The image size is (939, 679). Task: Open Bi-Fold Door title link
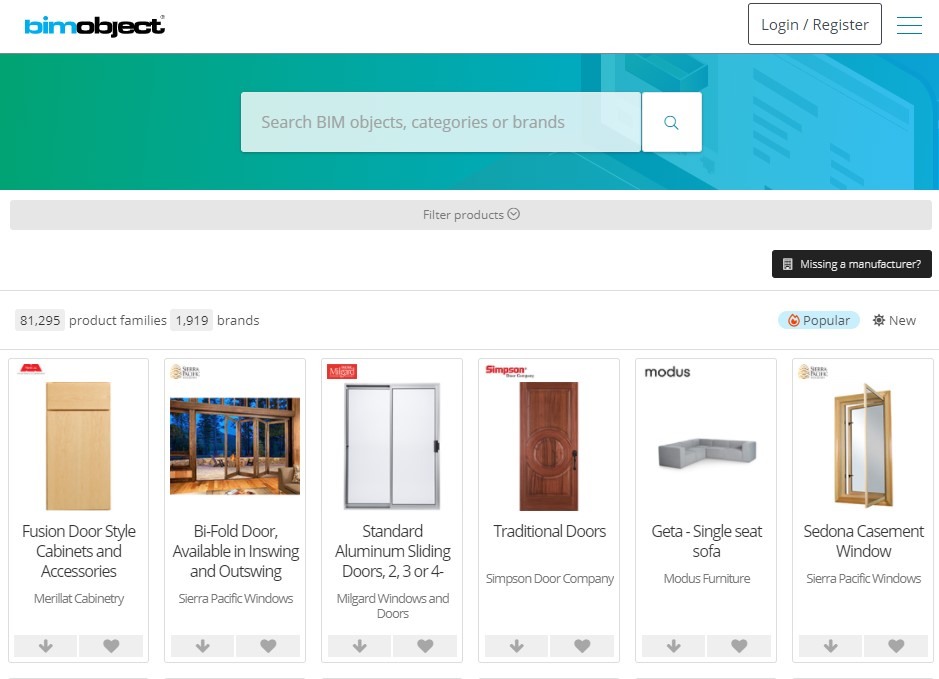[235, 551]
